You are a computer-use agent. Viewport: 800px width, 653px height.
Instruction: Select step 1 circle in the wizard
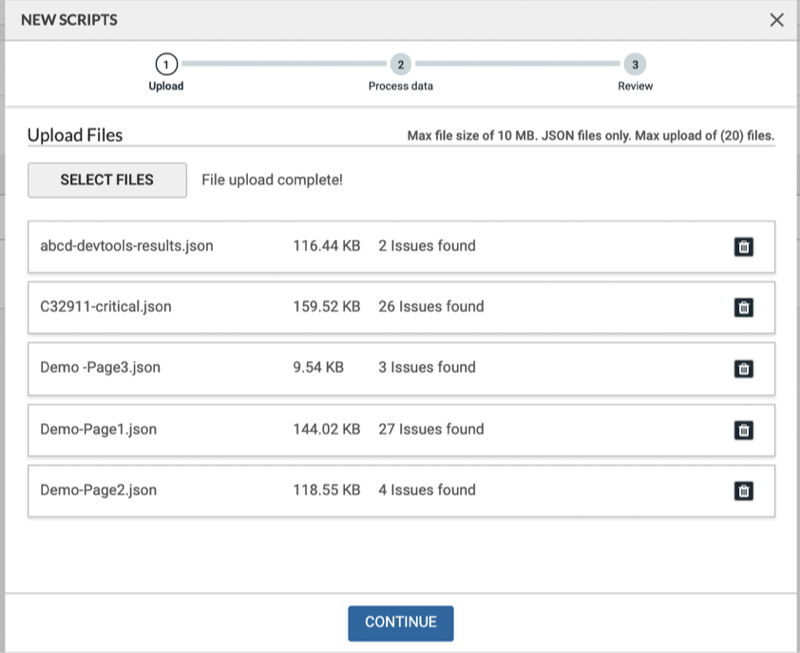(x=166, y=64)
